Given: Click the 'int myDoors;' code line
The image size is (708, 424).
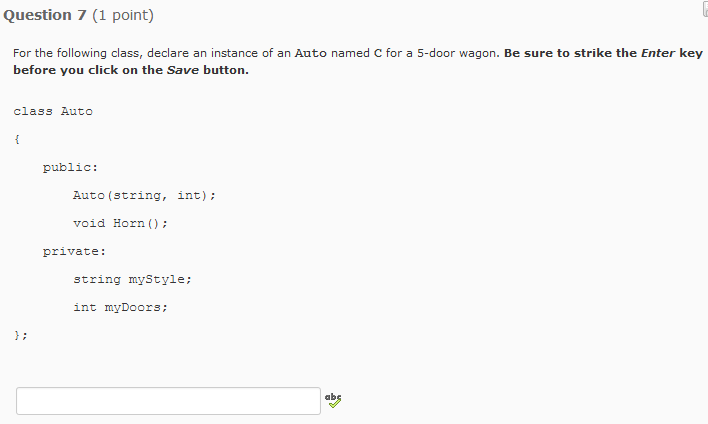Looking at the screenshot, I should 120,307.
